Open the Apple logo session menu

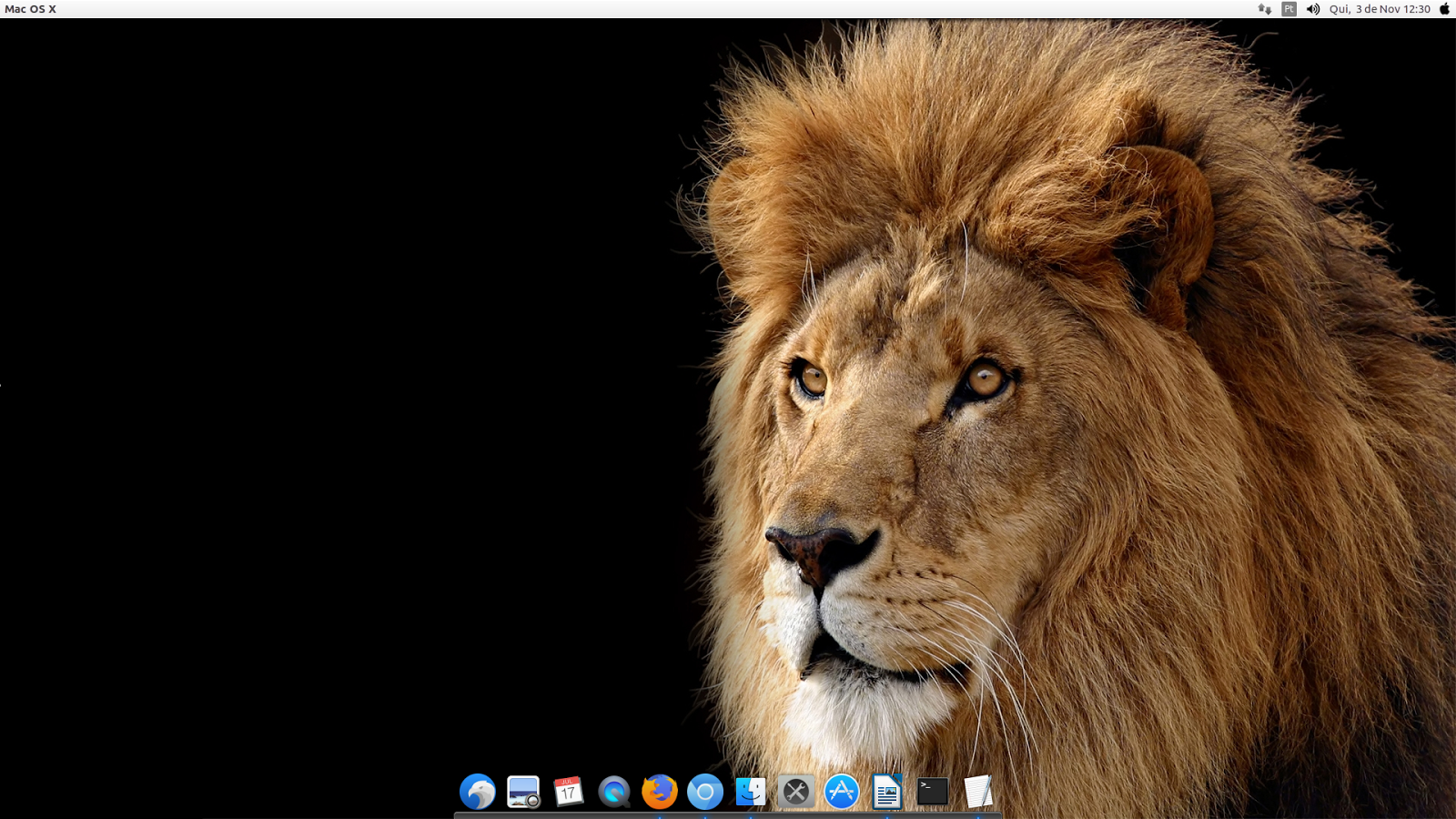(x=1444, y=9)
